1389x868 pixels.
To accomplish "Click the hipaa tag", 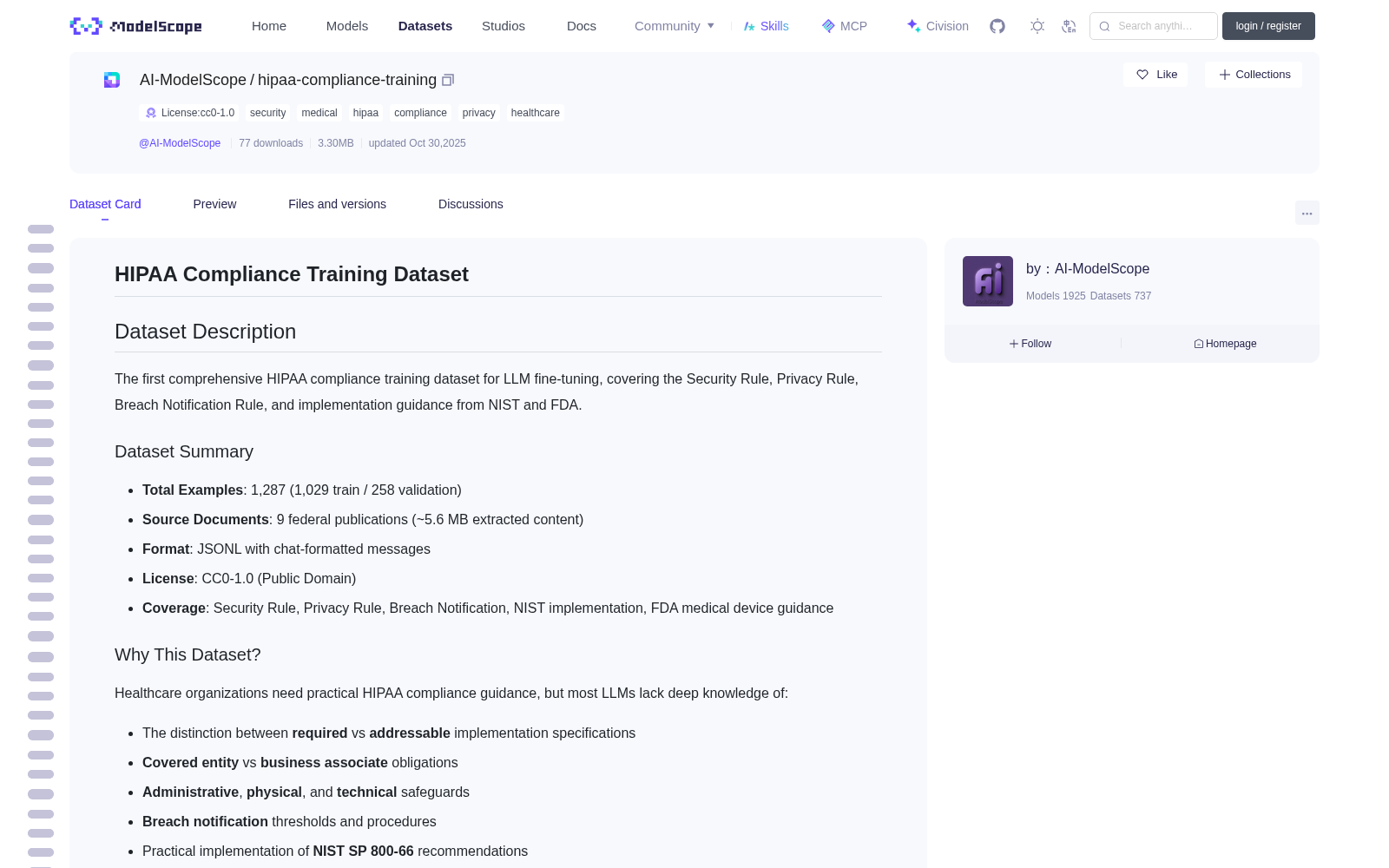I will coord(365,113).
